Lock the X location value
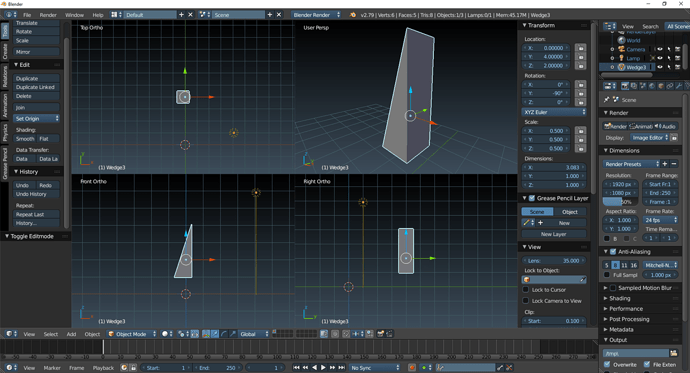This screenshot has height=373, width=690. click(x=581, y=48)
